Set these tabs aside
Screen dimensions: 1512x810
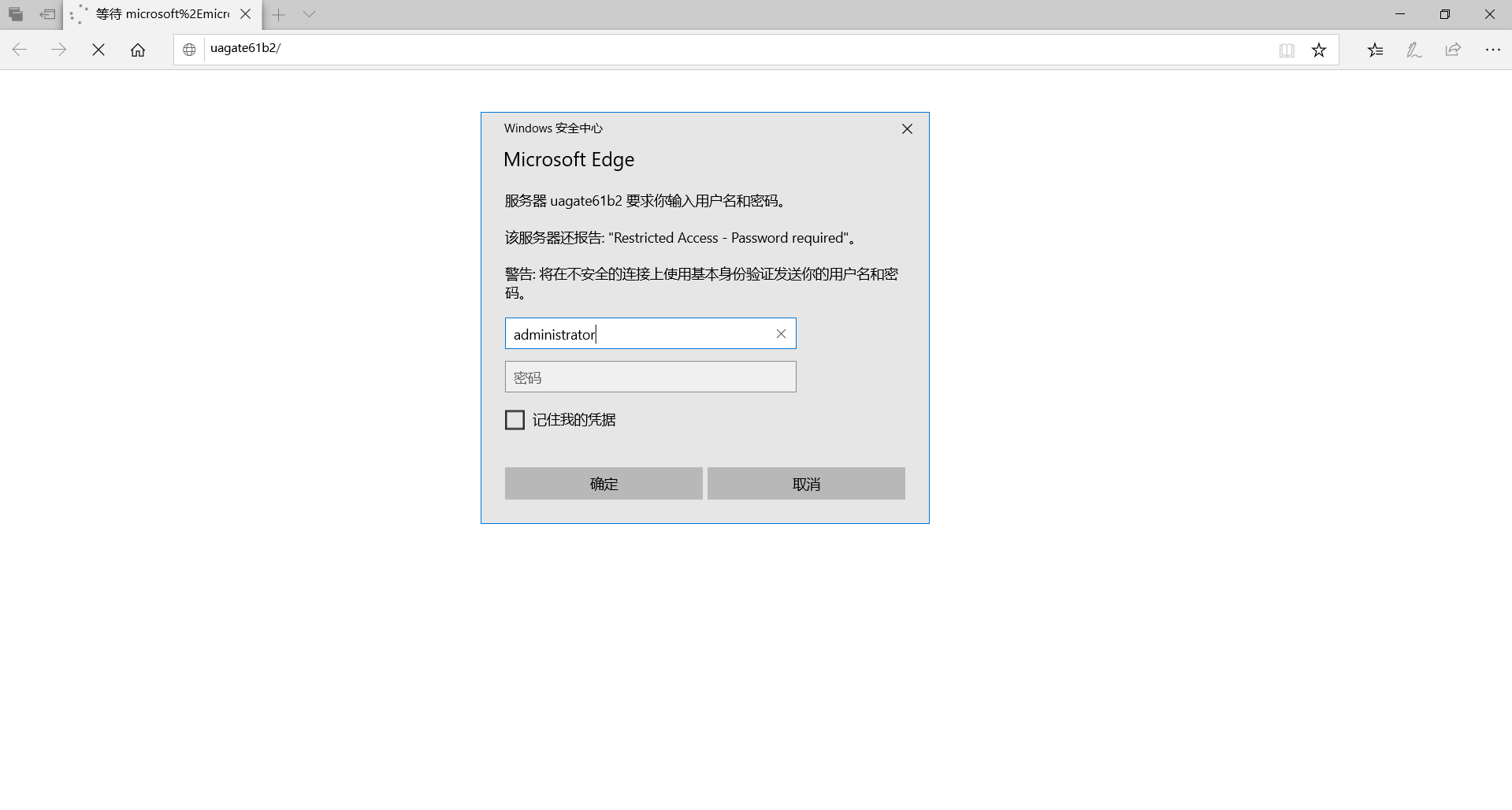tap(47, 14)
